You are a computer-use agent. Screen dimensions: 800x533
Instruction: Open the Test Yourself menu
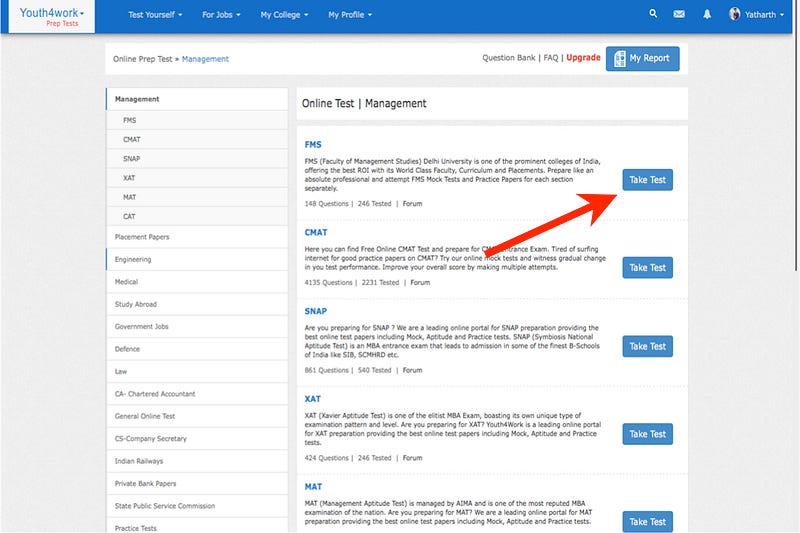(x=155, y=15)
